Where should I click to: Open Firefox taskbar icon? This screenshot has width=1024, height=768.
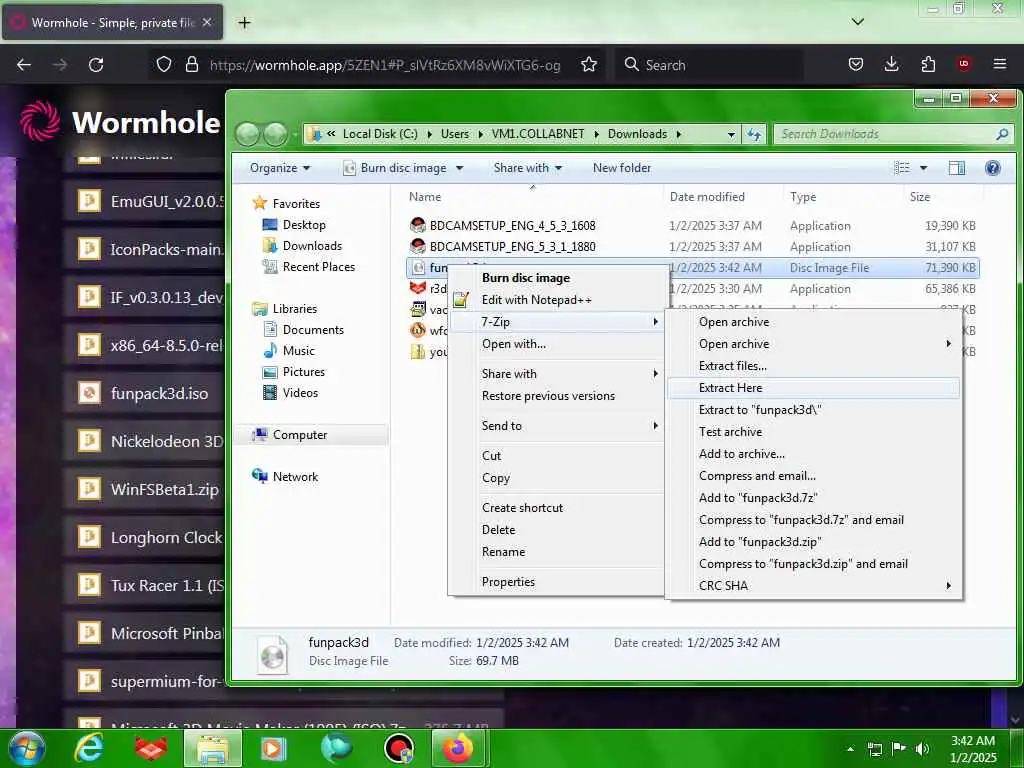click(458, 748)
